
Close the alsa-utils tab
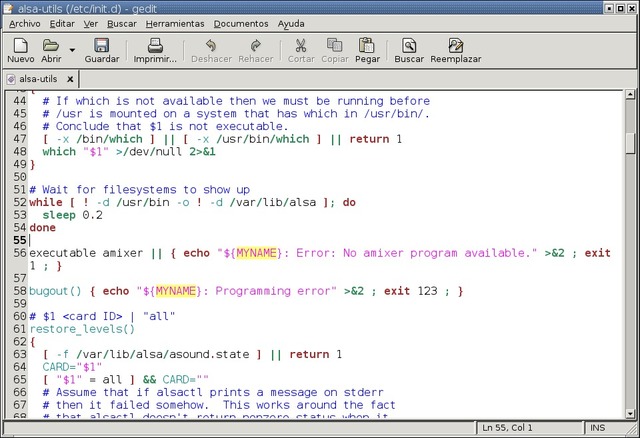click(70, 79)
